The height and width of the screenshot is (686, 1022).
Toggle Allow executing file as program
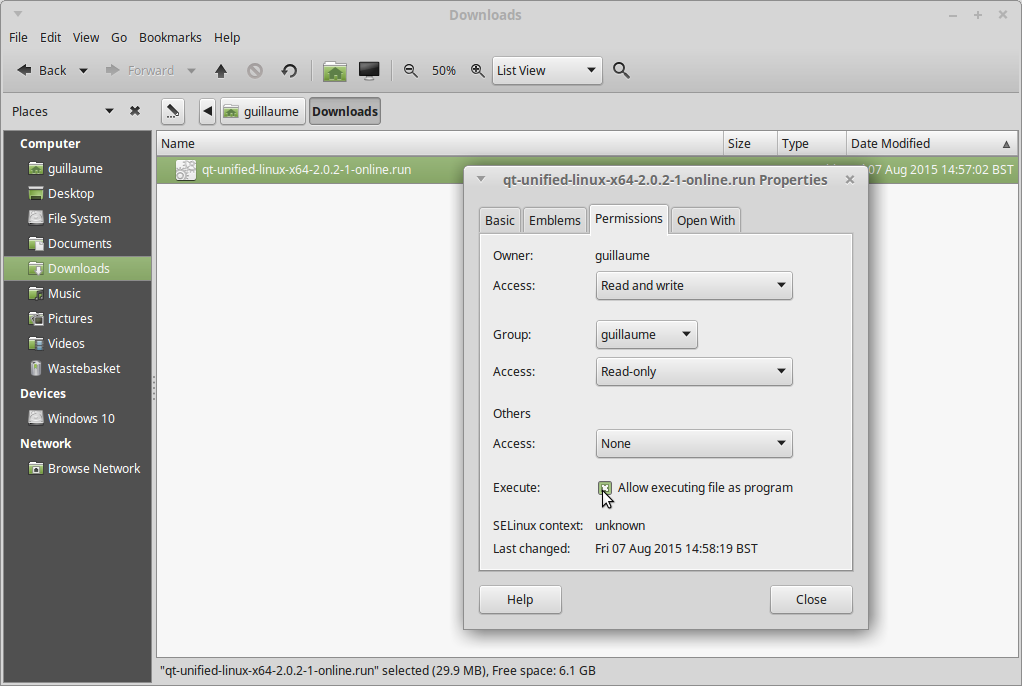click(605, 488)
